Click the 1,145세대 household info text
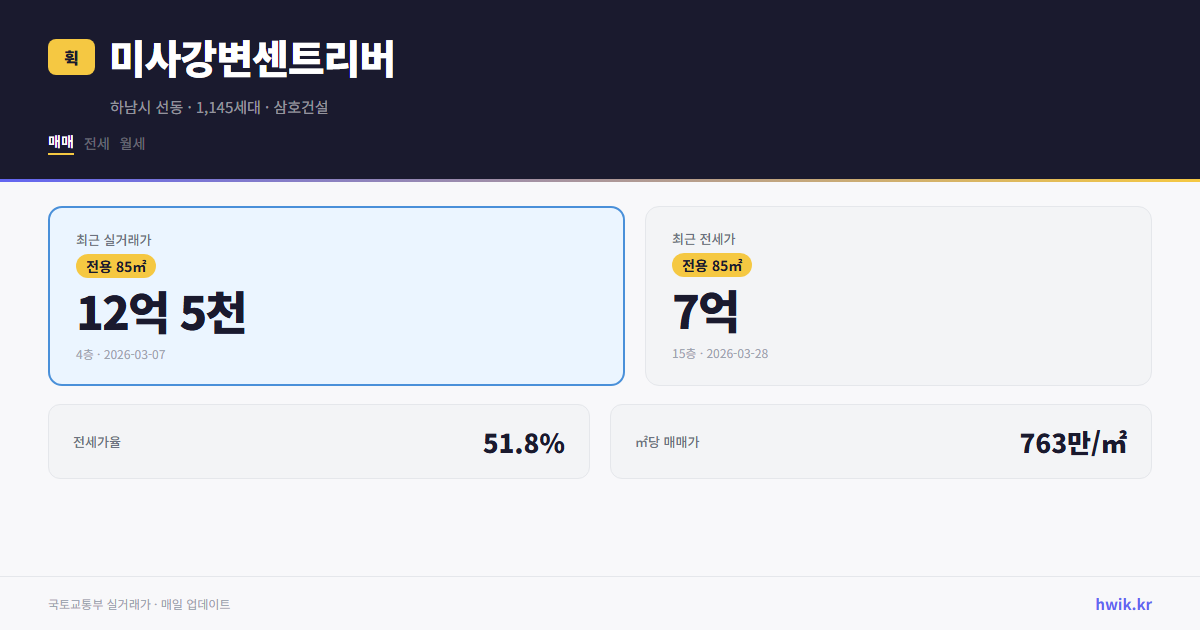 [x=228, y=107]
